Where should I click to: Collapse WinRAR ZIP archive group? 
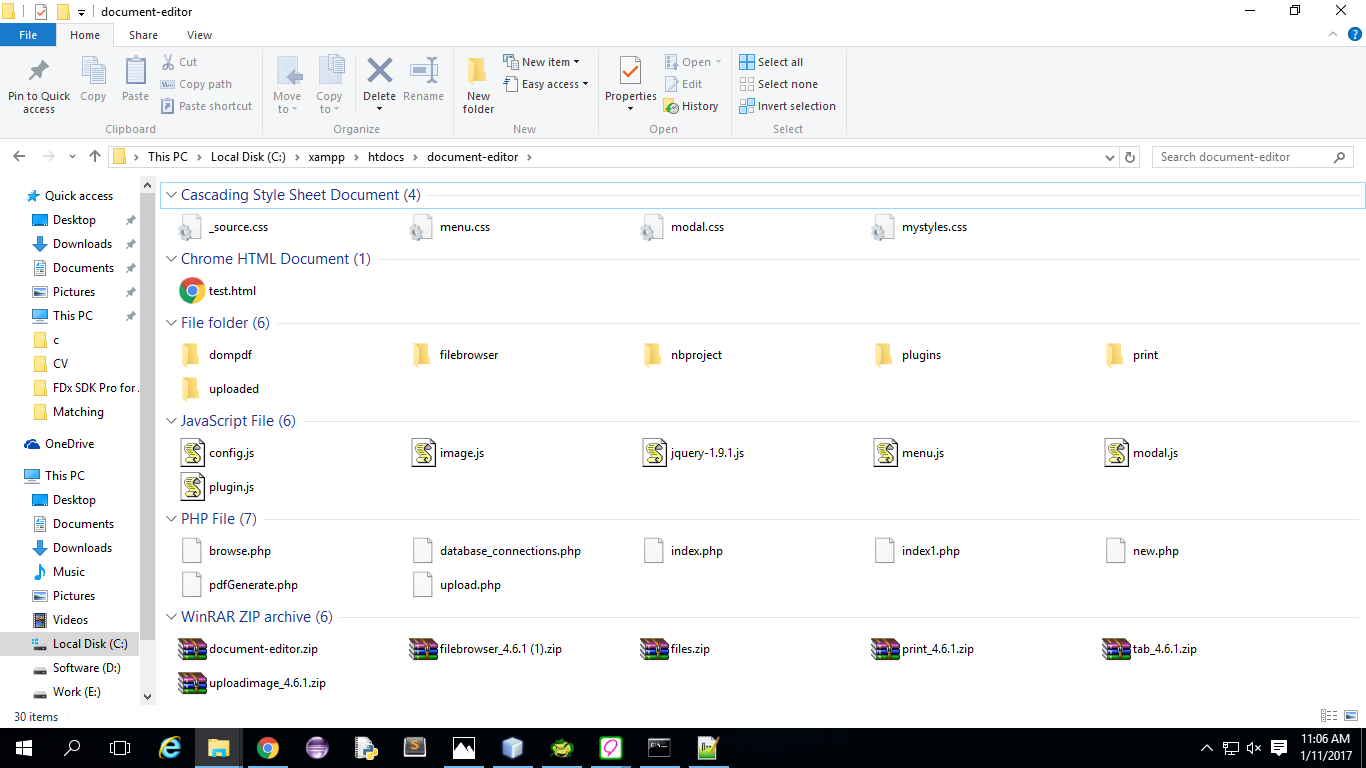click(x=171, y=617)
